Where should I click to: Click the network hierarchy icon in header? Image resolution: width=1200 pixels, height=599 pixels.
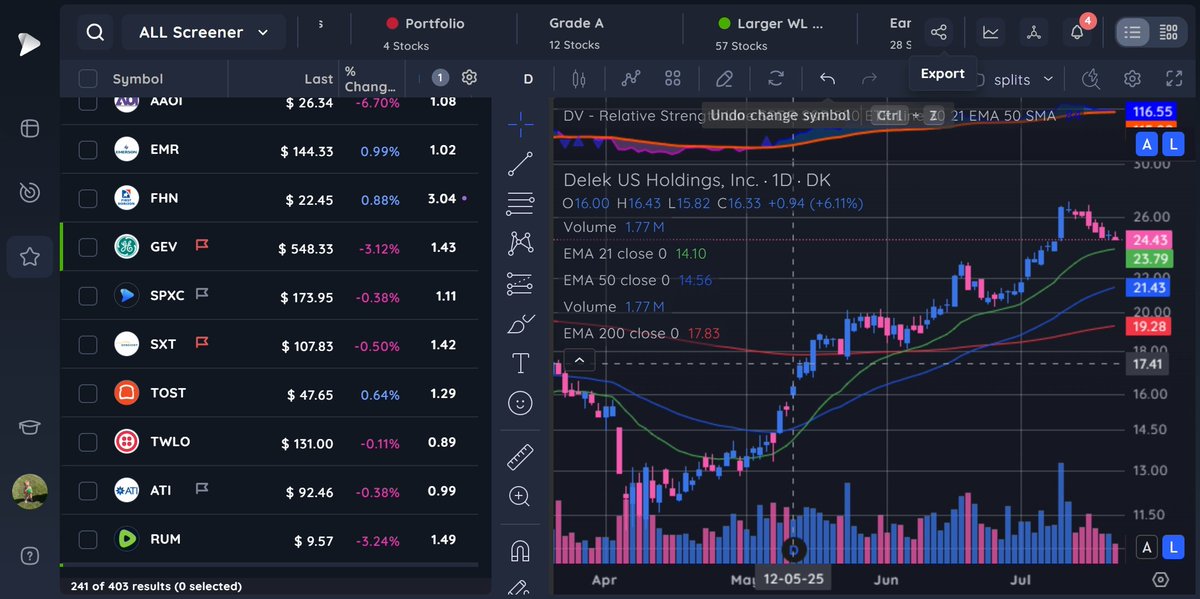(x=1034, y=32)
